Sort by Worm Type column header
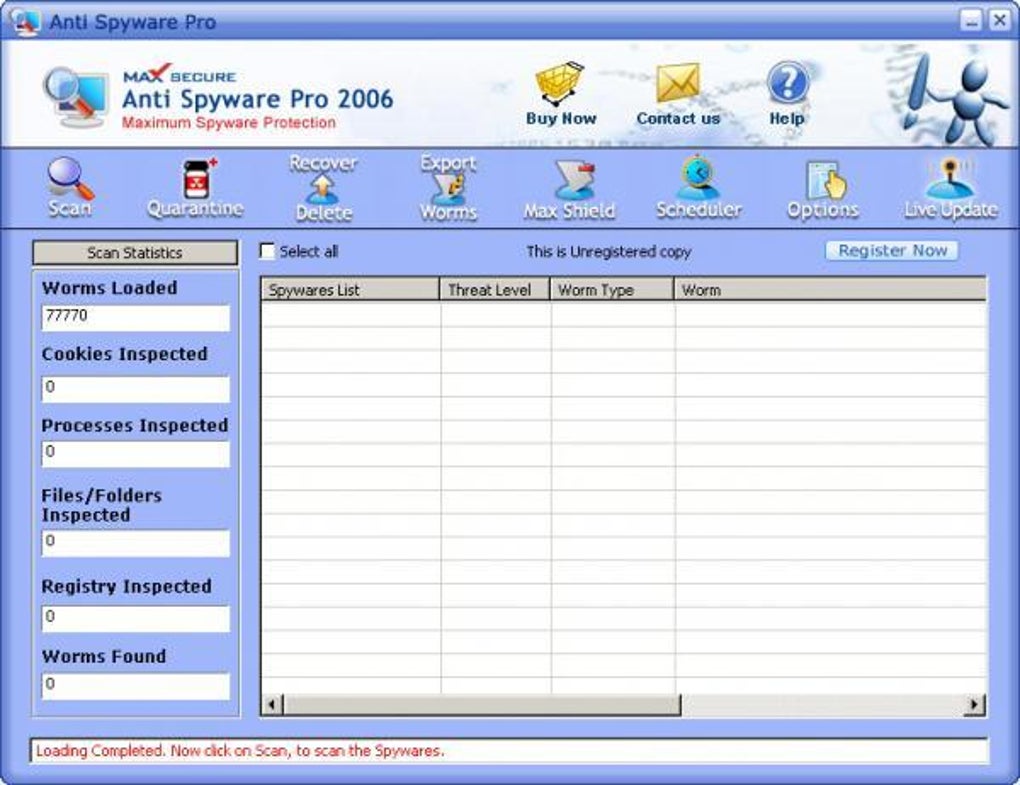This screenshot has width=1020, height=785. 612,289
